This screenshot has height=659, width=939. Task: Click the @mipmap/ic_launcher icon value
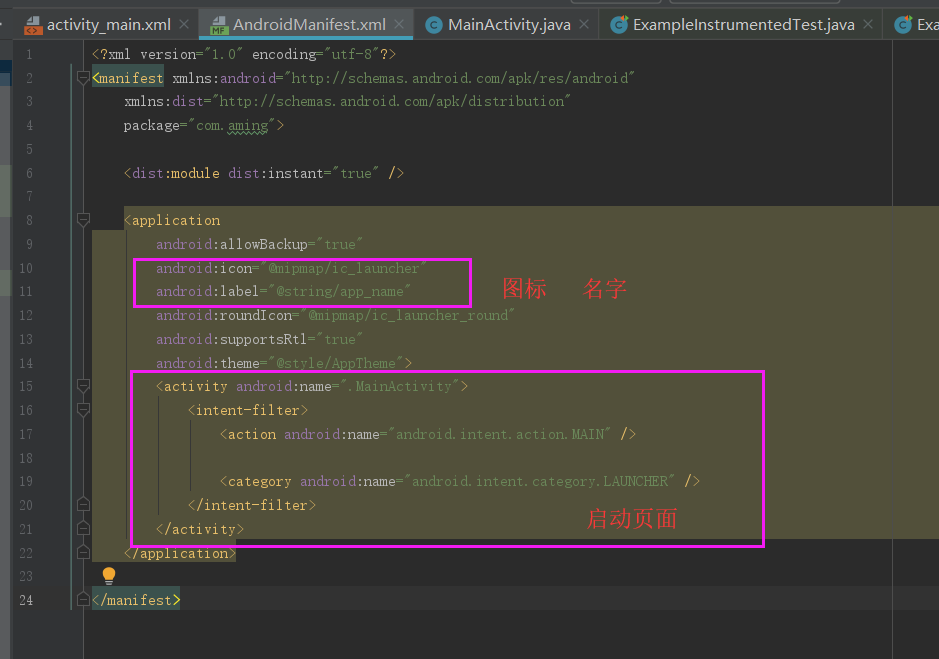(x=343, y=268)
